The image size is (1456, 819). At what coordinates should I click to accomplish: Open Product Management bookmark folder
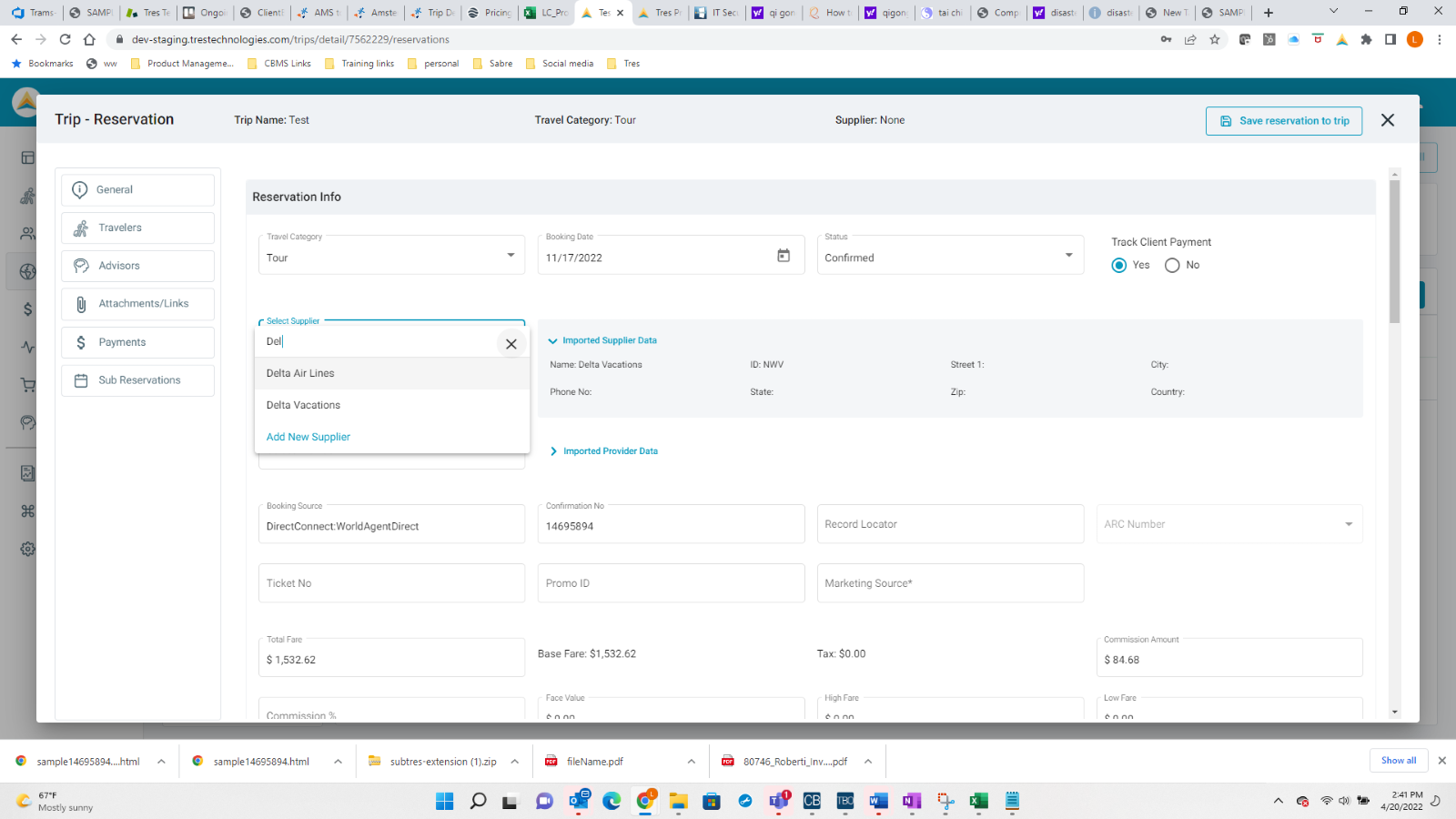click(182, 64)
